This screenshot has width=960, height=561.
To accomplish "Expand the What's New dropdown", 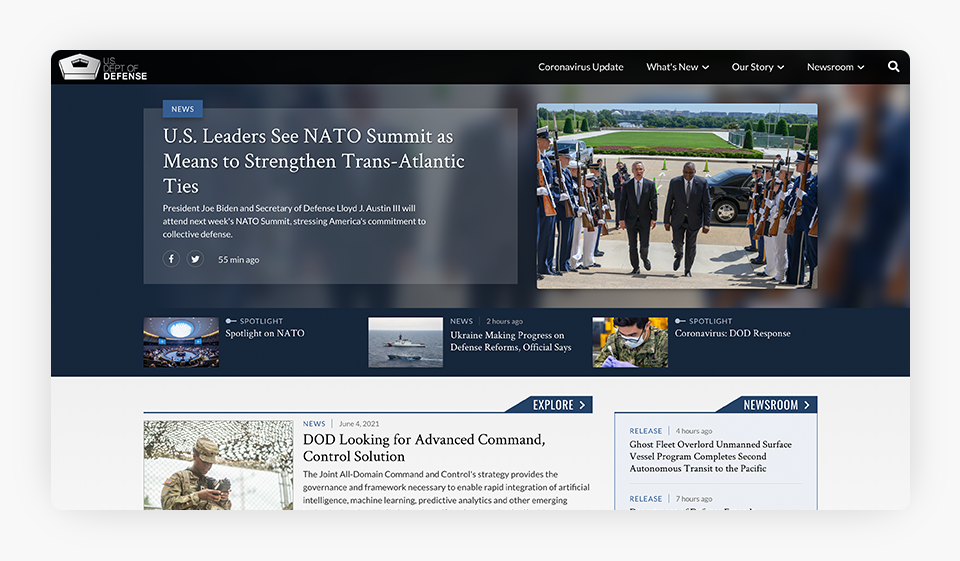I will pyautogui.click(x=677, y=67).
